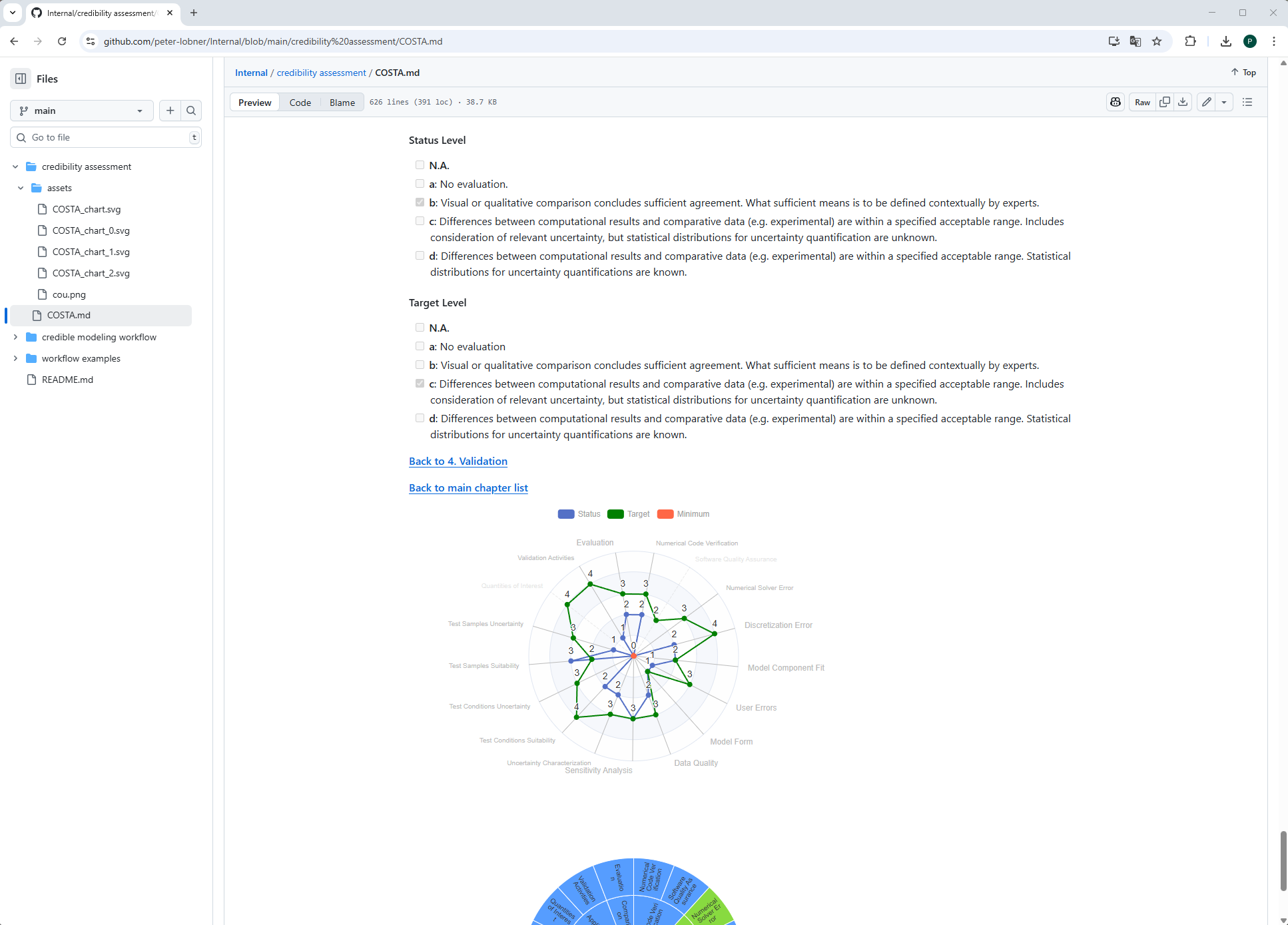Switch to Code tab
The image size is (1288, 925).
300,102
